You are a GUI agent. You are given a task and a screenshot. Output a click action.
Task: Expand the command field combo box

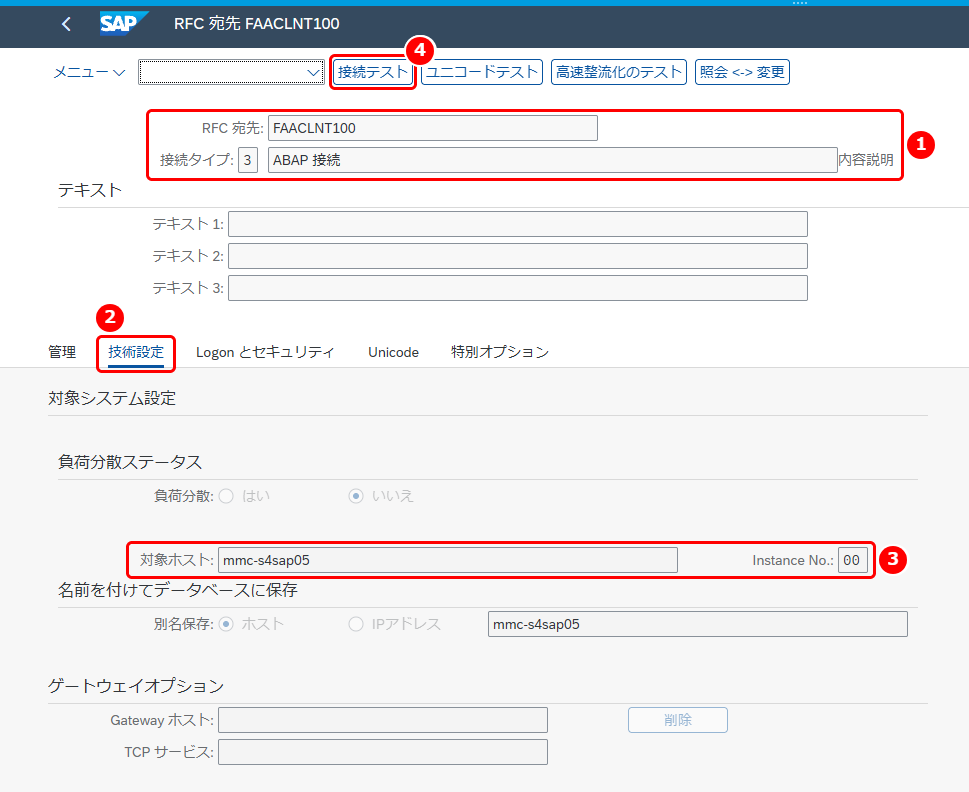click(x=314, y=72)
